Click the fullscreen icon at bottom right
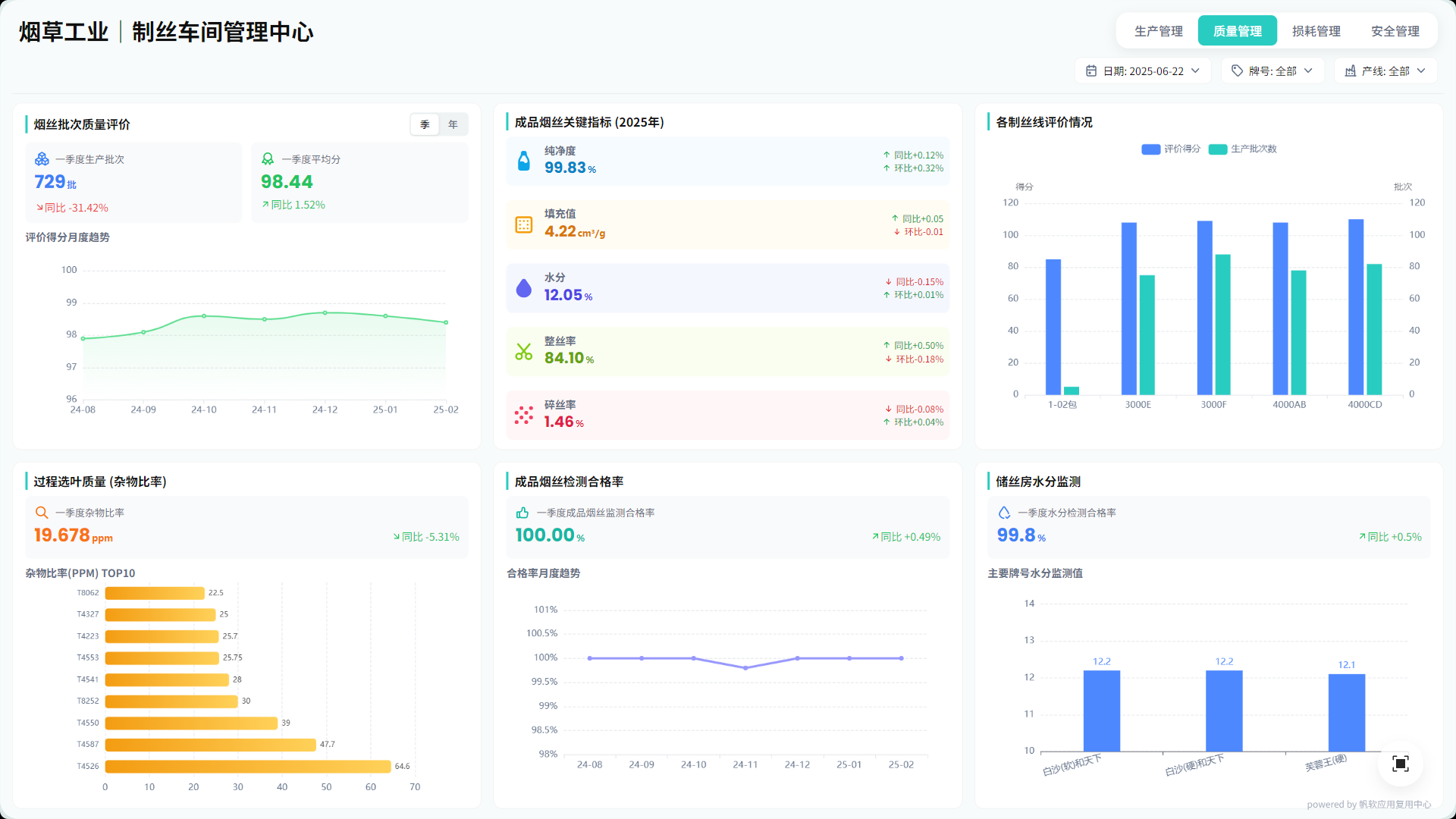Screen dimensions: 1456x819 [x=1400, y=764]
